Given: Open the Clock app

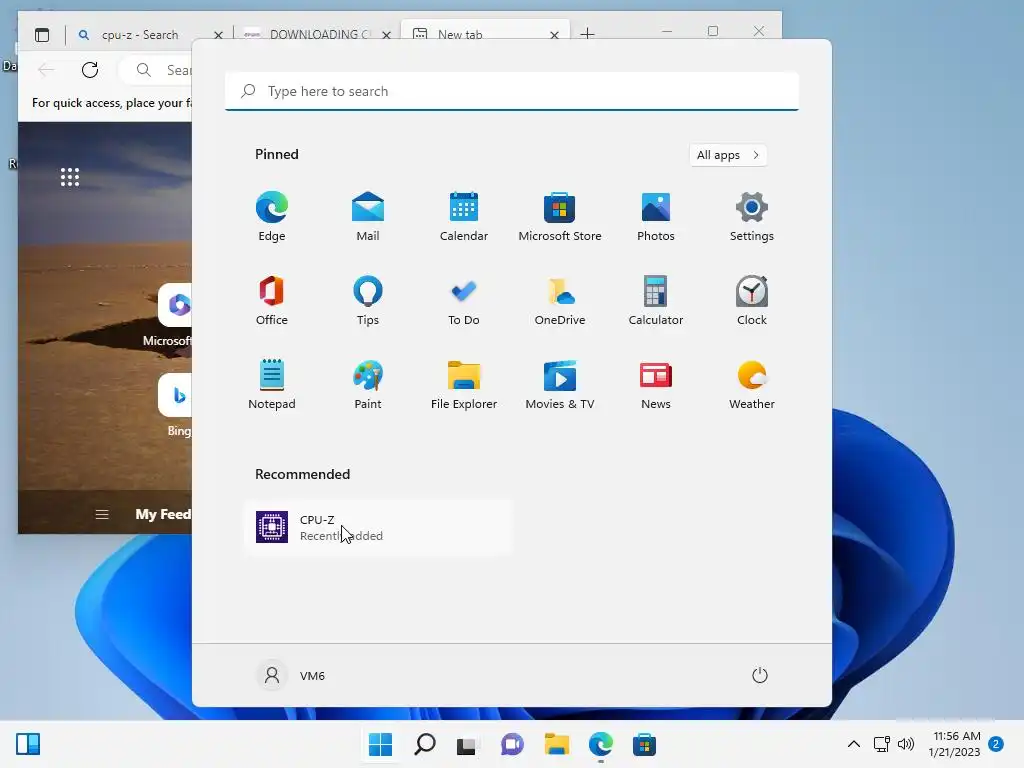Looking at the screenshot, I should pyautogui.click(x=752, y=300).
